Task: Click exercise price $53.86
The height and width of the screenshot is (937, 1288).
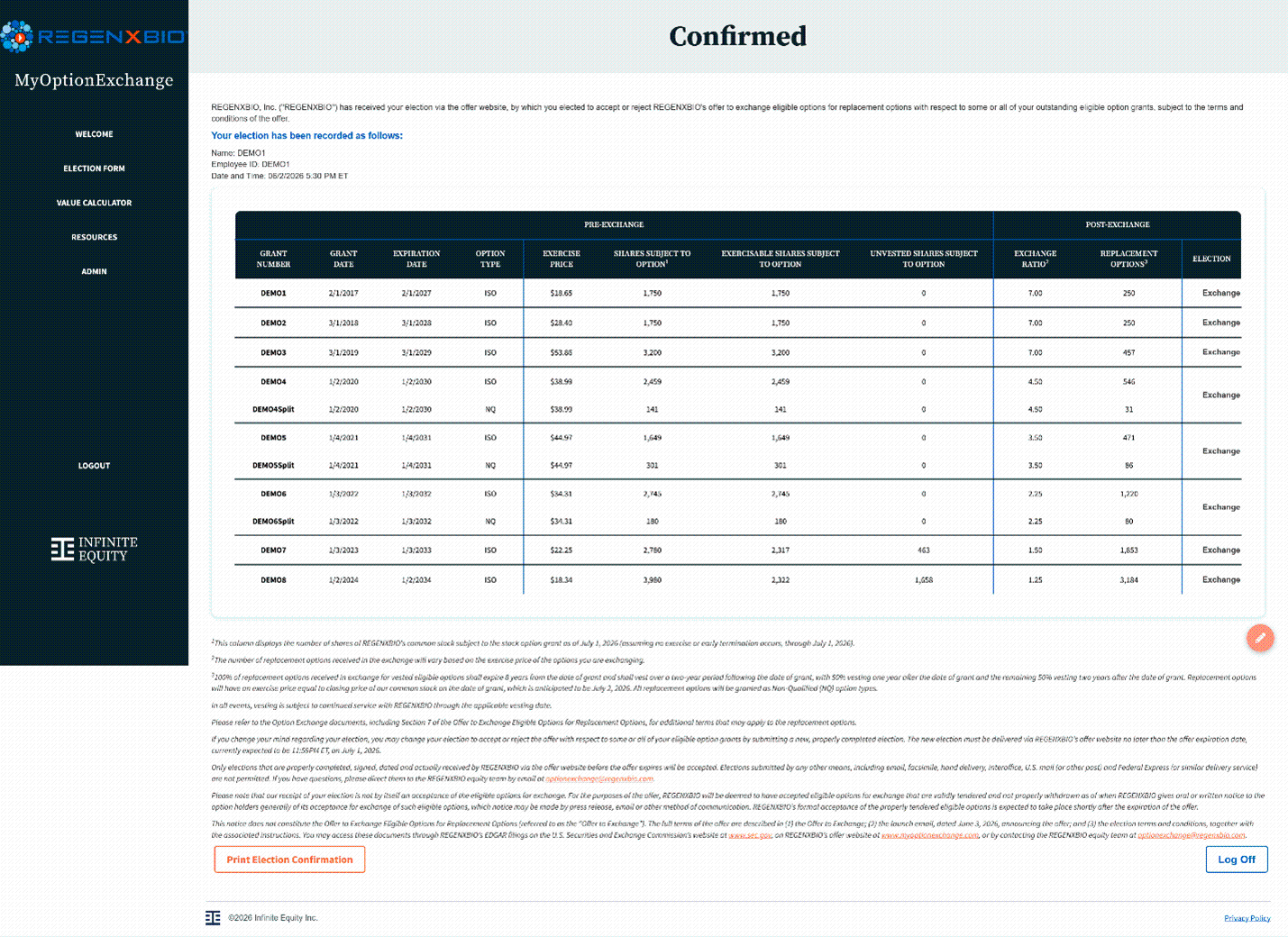Action: point(562,353)
